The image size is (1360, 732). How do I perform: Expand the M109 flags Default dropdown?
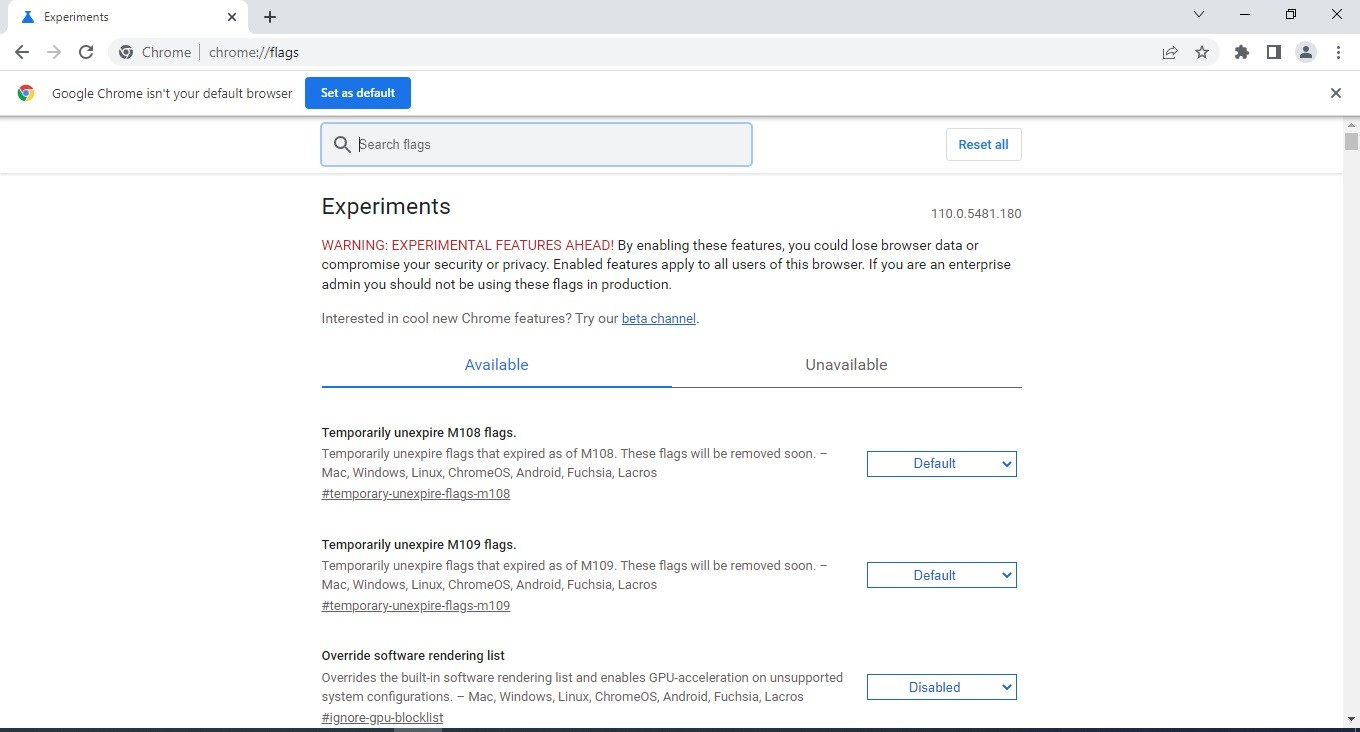pos(941,576)
